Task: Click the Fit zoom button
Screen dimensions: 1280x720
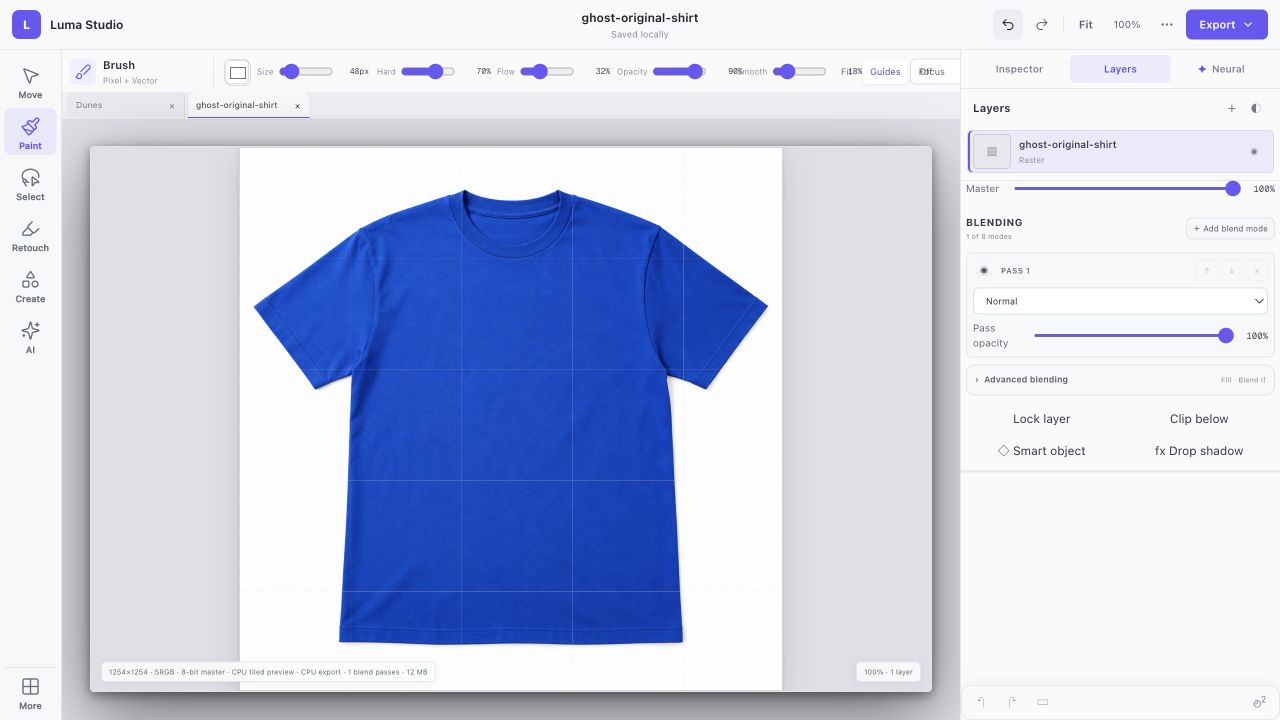Action: pos(1085,25)
